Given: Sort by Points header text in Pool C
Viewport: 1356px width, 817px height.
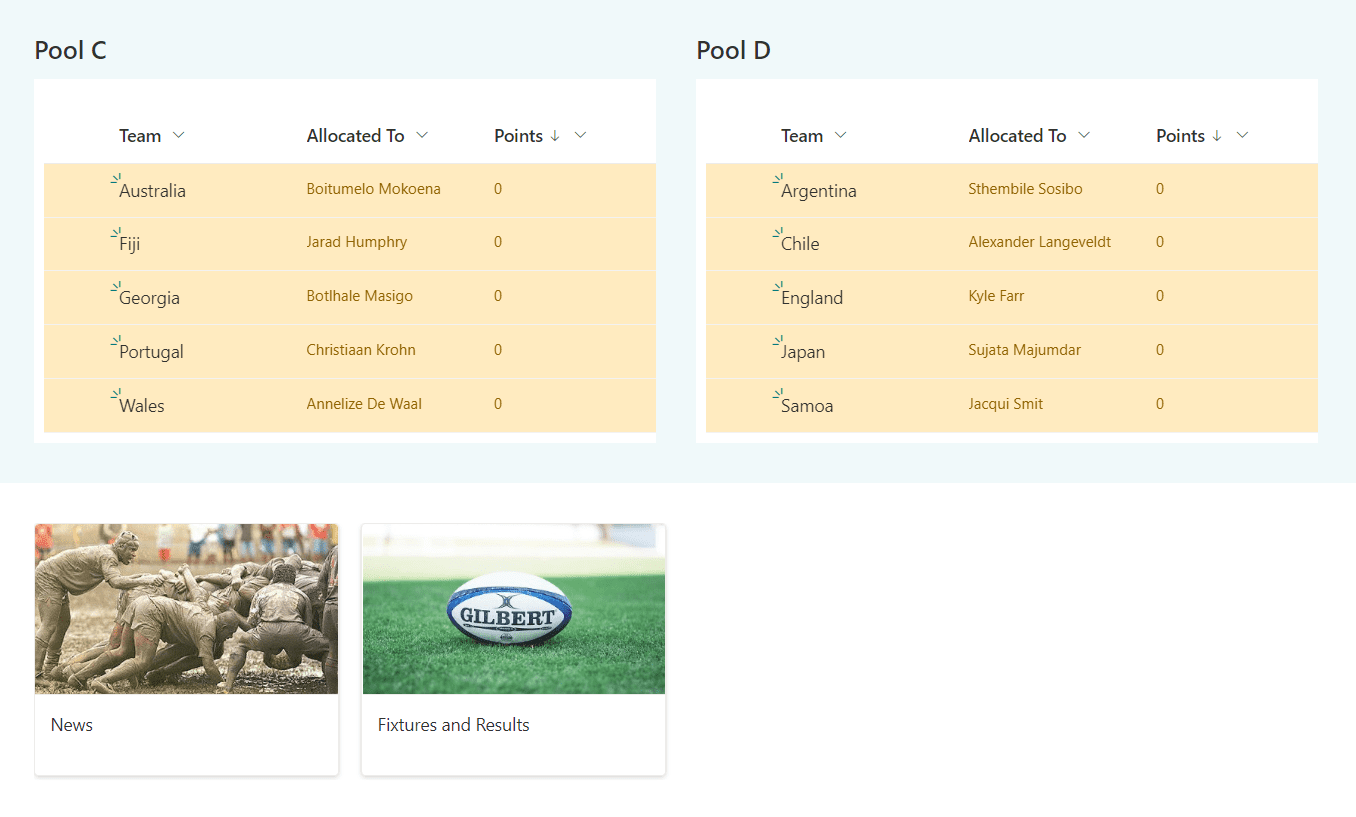Looking at the screenshot, I should [518, 136].
